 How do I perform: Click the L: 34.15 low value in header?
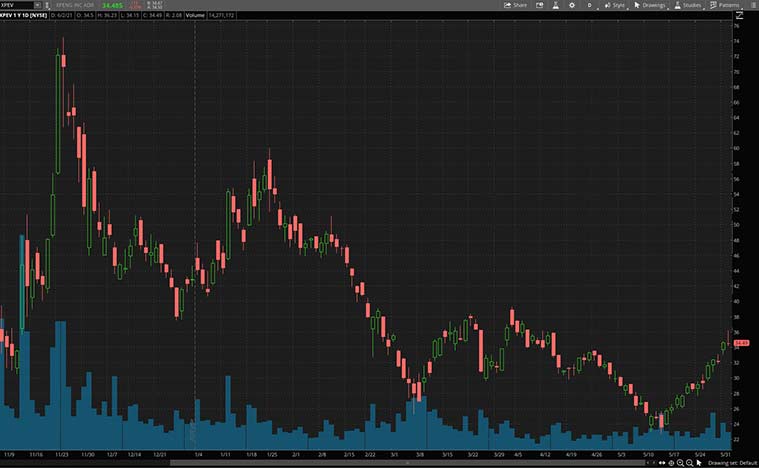coord(131,15)
